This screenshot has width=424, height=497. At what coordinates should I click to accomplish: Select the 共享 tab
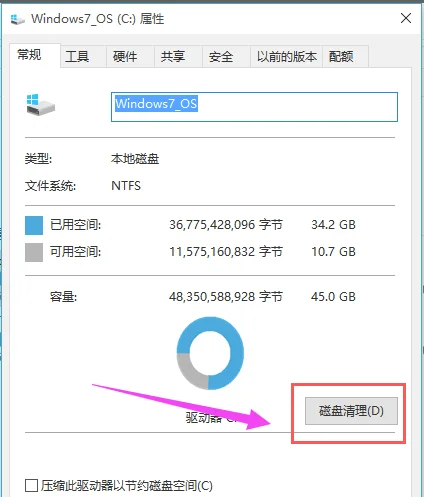pos(178,56)
